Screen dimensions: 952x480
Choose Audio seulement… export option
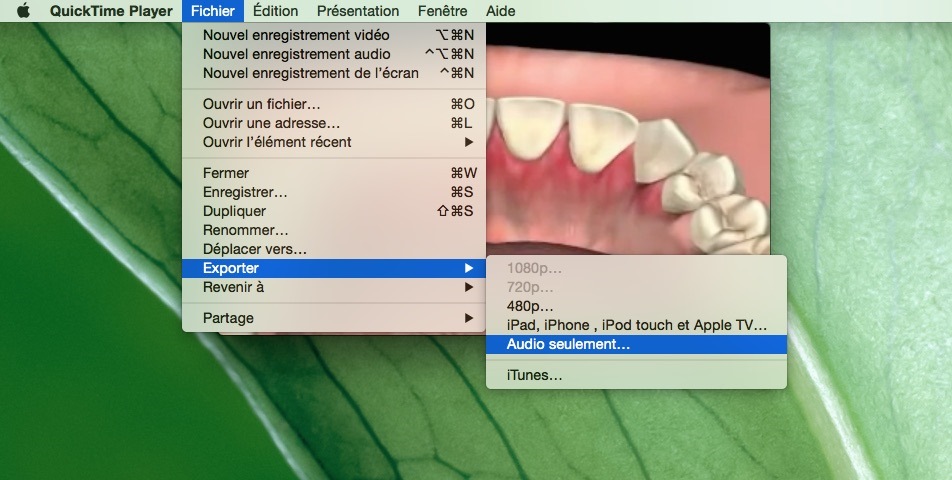click(636, 344)
